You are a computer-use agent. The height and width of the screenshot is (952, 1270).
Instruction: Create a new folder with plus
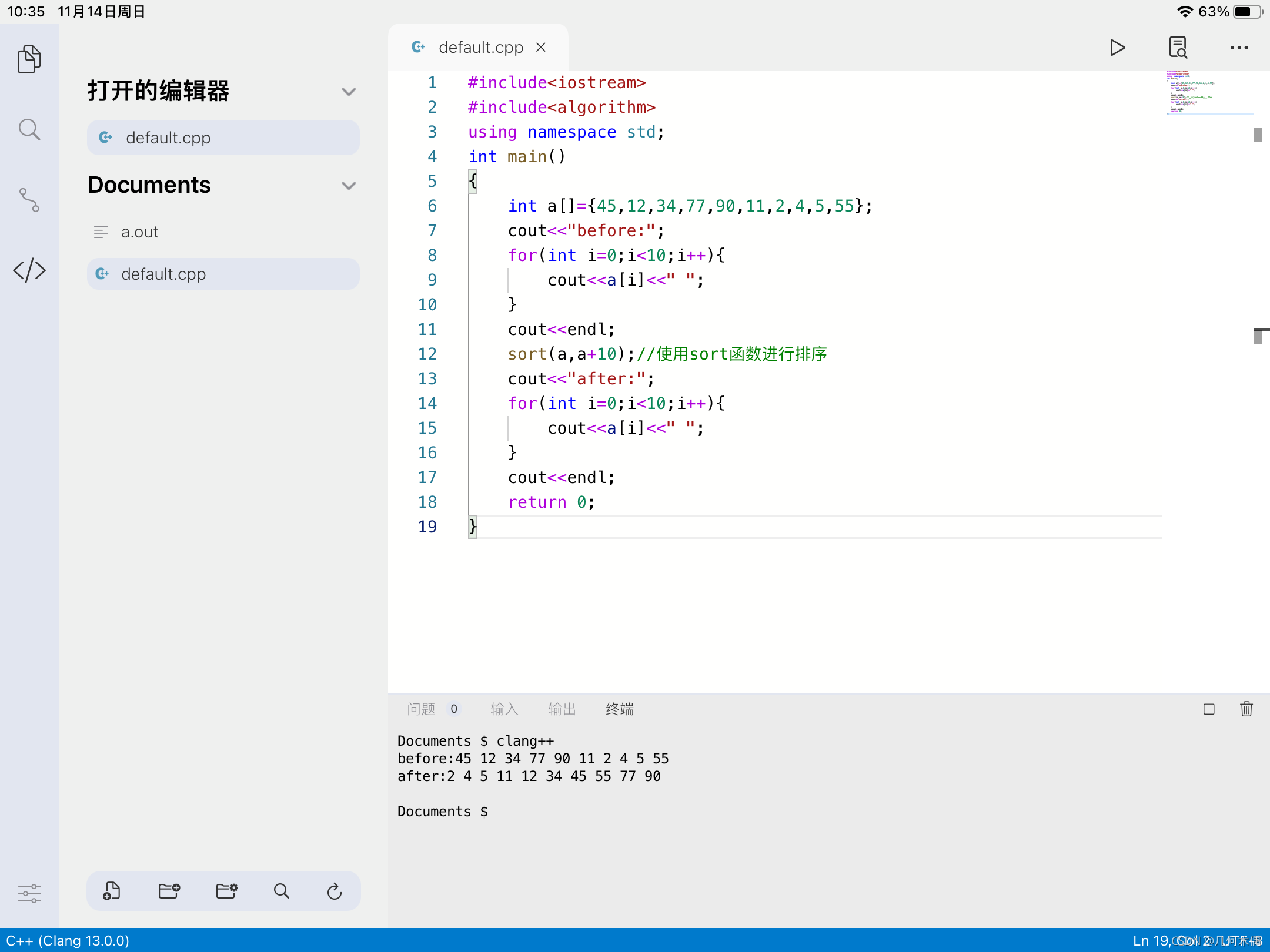click(169, 891)
